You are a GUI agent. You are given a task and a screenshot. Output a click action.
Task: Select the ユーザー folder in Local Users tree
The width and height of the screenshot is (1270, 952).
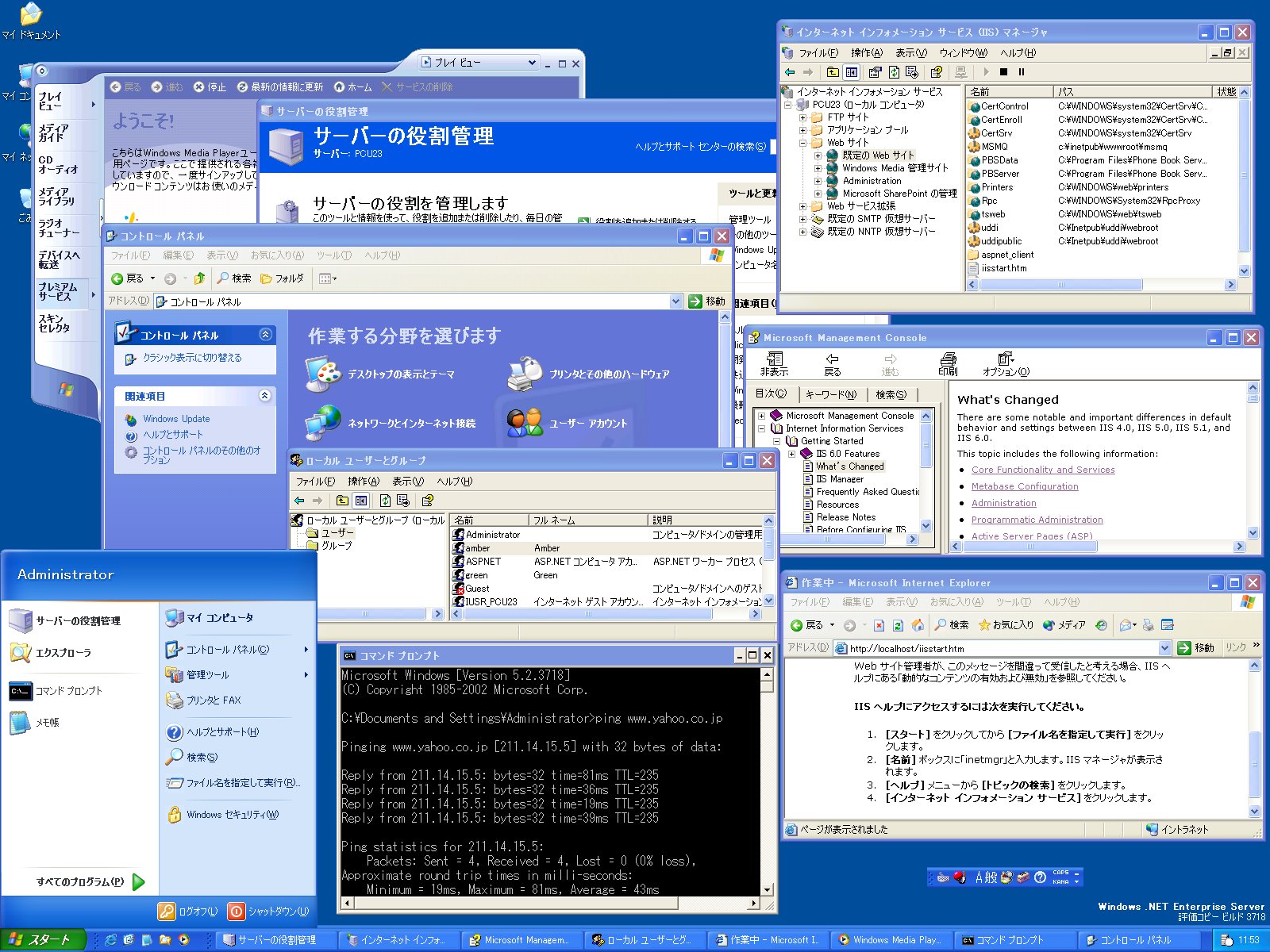tap(337, 533)
